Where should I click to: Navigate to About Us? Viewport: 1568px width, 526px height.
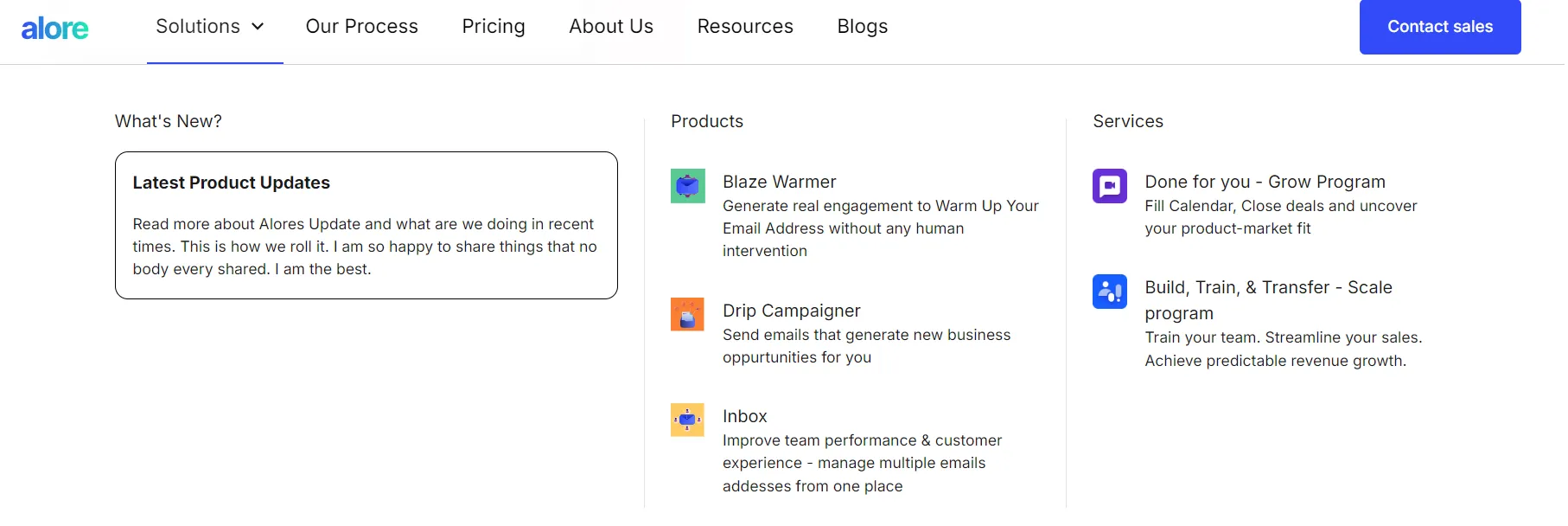point(611,27)
